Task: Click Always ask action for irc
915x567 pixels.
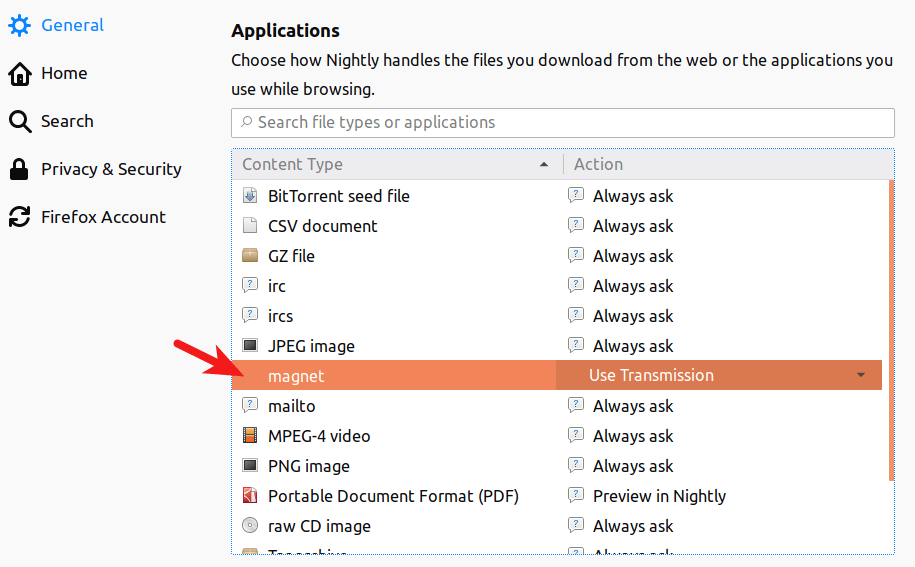Action: [x=633, y=286]
